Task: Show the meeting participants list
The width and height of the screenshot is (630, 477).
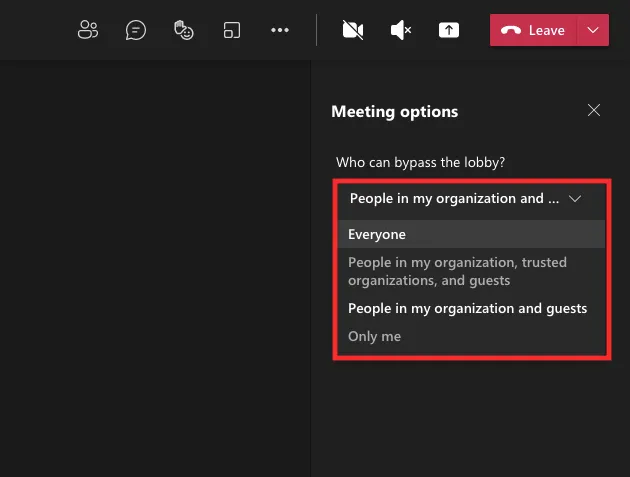Action: tap(88, 30)
